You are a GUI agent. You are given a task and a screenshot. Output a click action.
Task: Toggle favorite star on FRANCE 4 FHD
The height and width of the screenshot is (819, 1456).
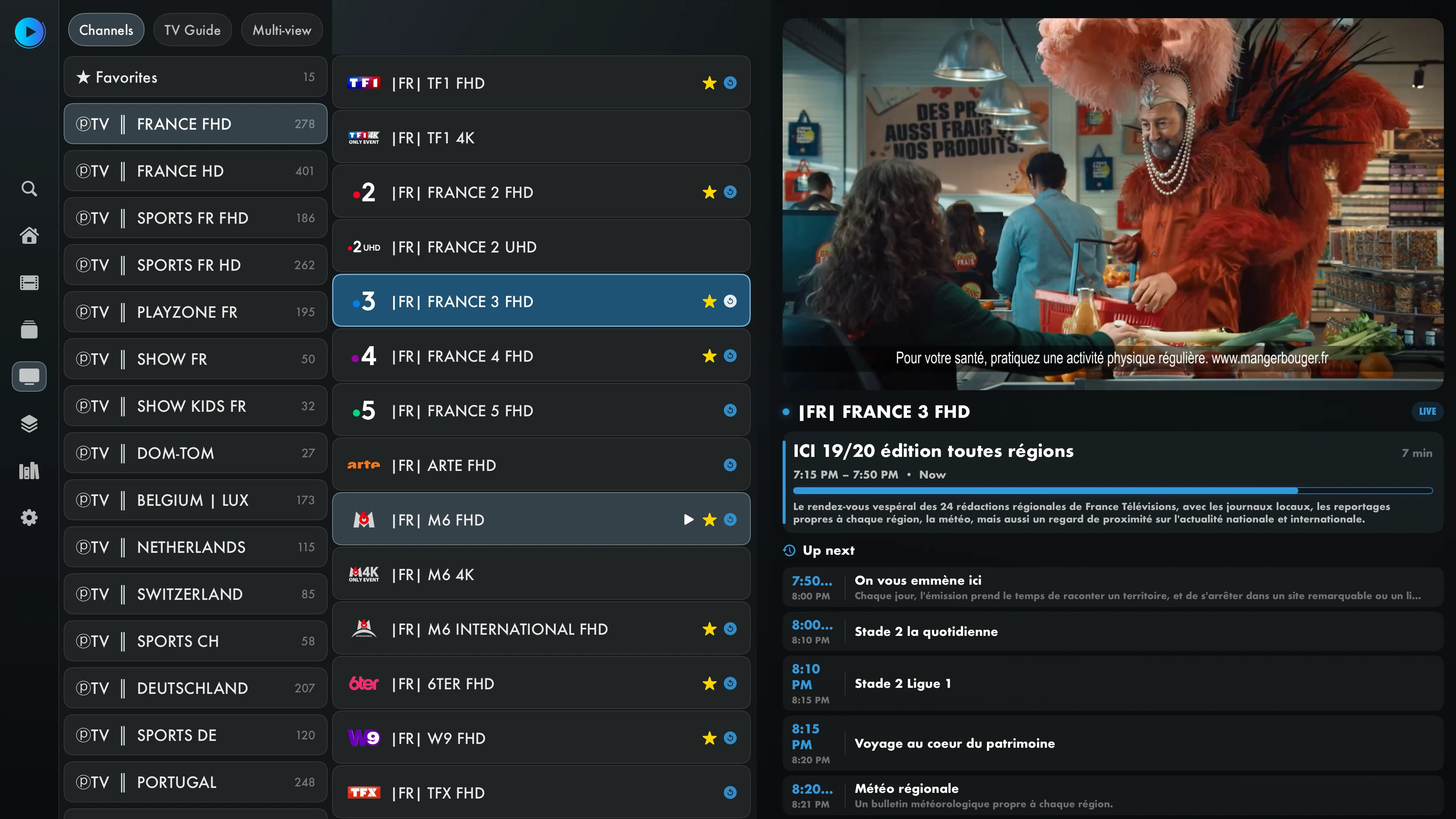tap(709, 356)
